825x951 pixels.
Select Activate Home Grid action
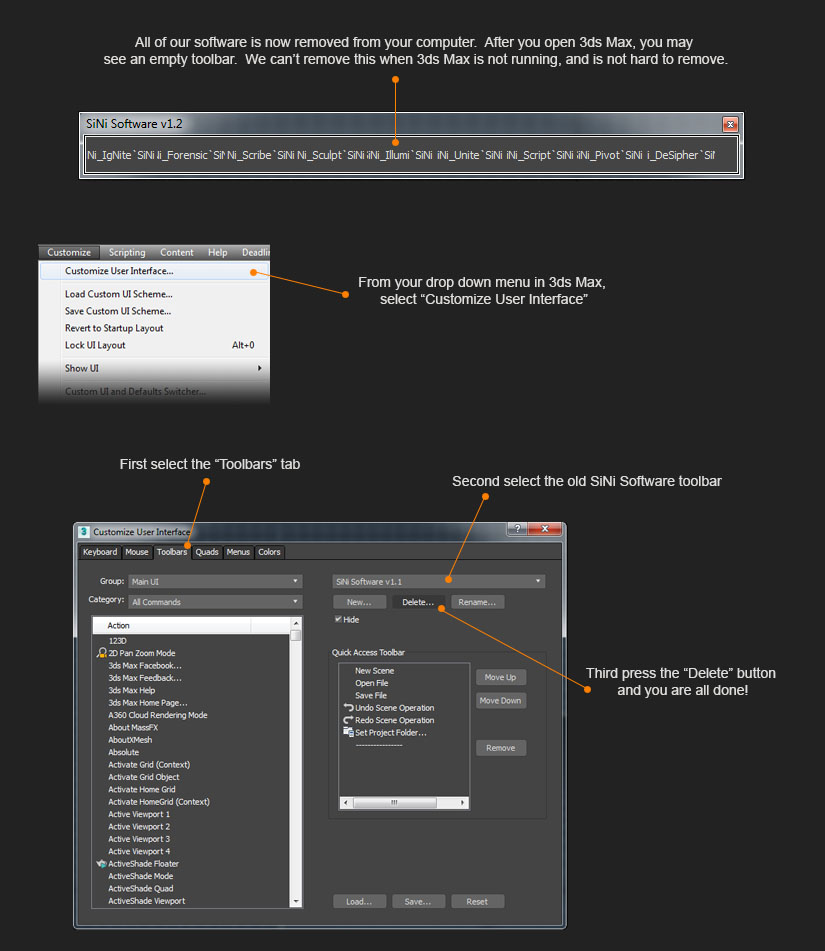(142, 790)
